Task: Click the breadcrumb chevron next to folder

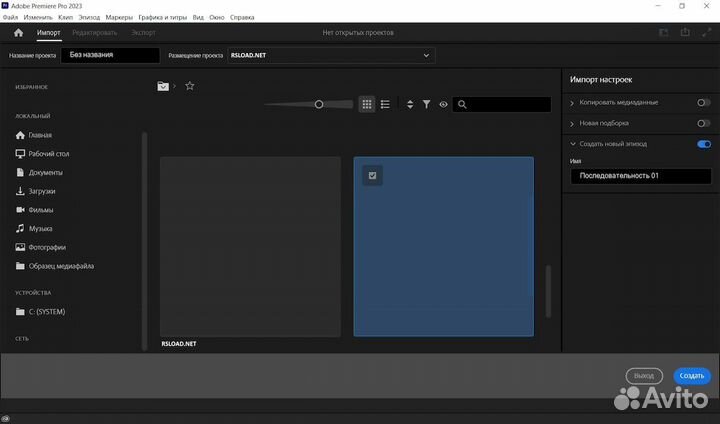Action: 174,86
